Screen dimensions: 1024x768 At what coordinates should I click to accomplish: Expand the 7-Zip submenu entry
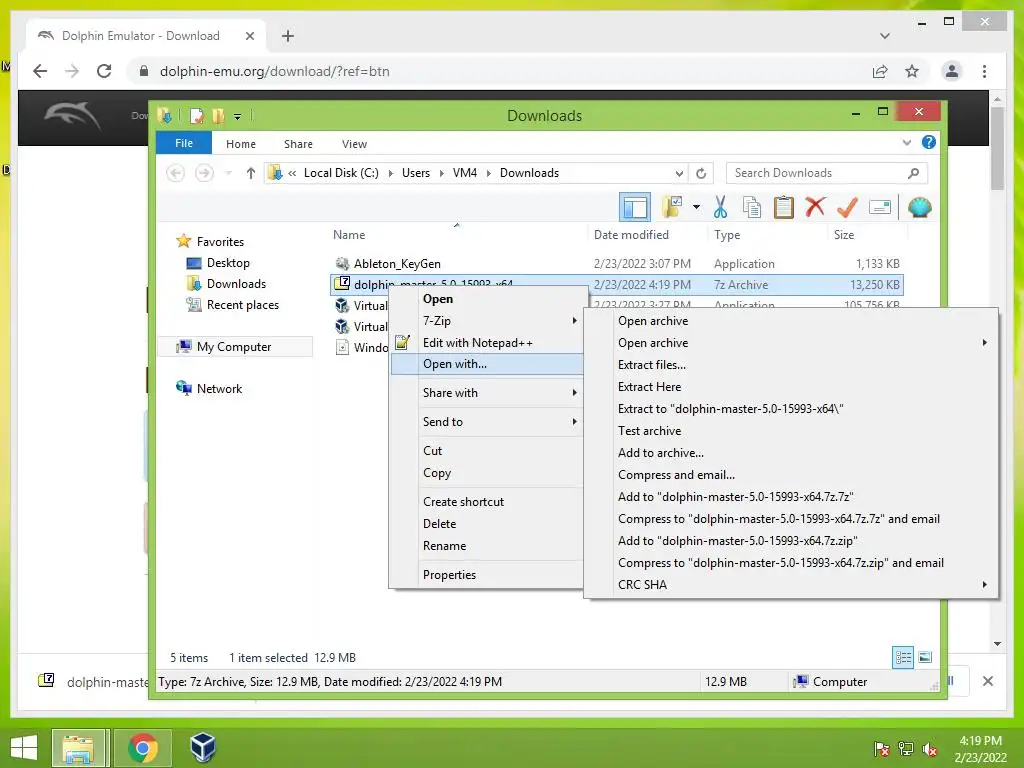487,321
